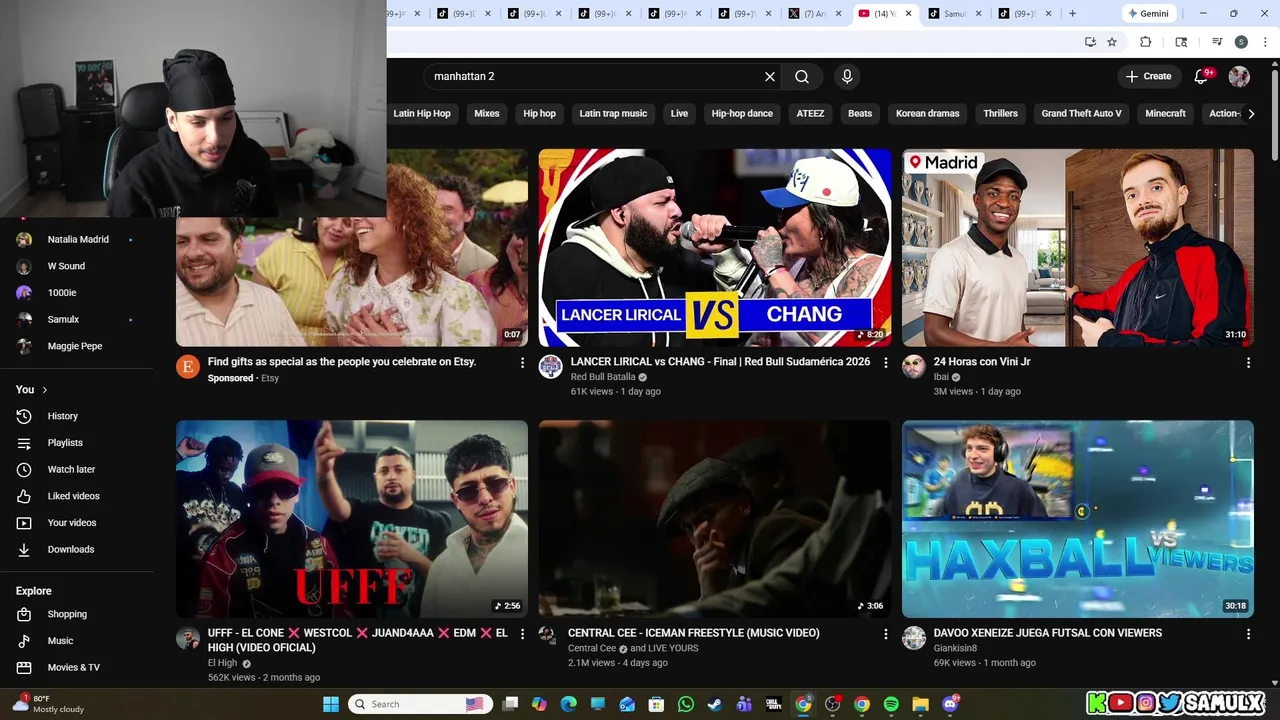Open a new browser tab

[x=1072, y=13]
